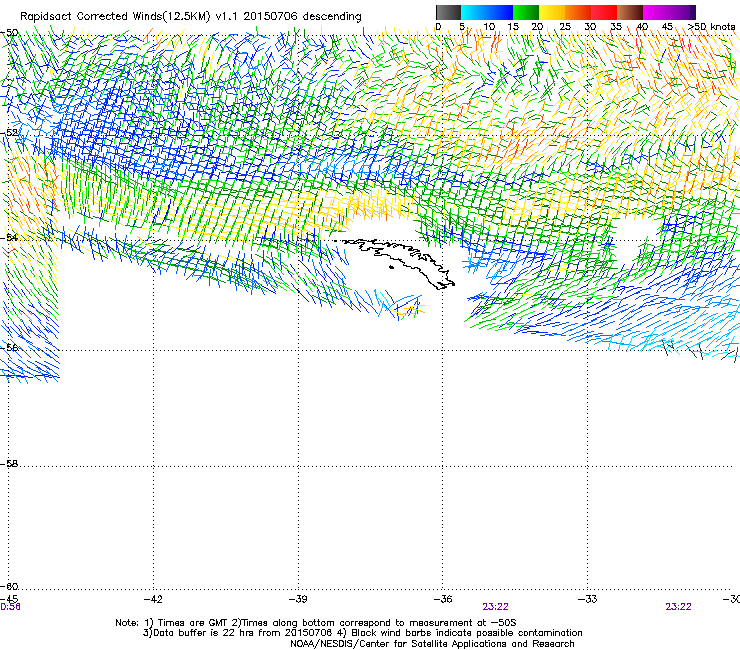Click the '-60' latitude axis label

tap(9, 586)
